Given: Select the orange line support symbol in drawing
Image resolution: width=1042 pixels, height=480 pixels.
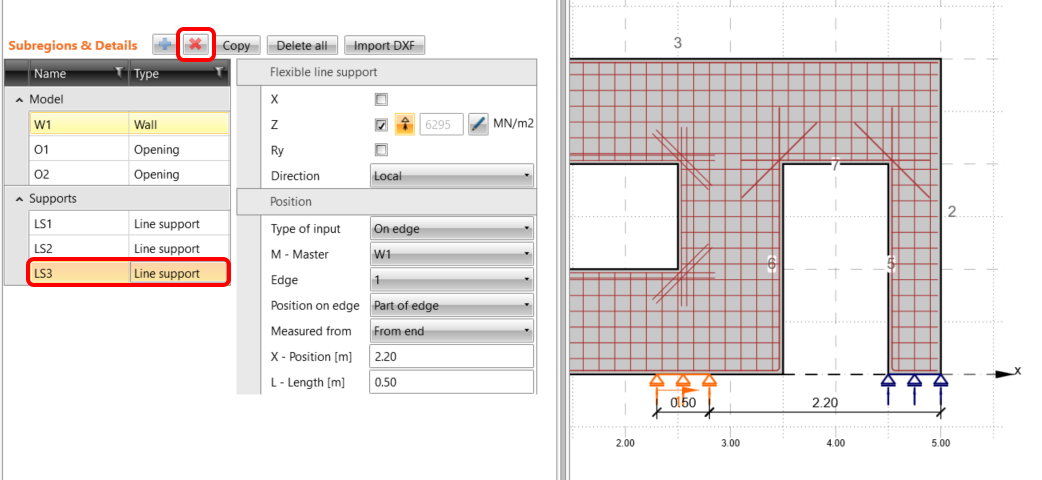Looking at the screenshot, I should (x=682, y=381).
